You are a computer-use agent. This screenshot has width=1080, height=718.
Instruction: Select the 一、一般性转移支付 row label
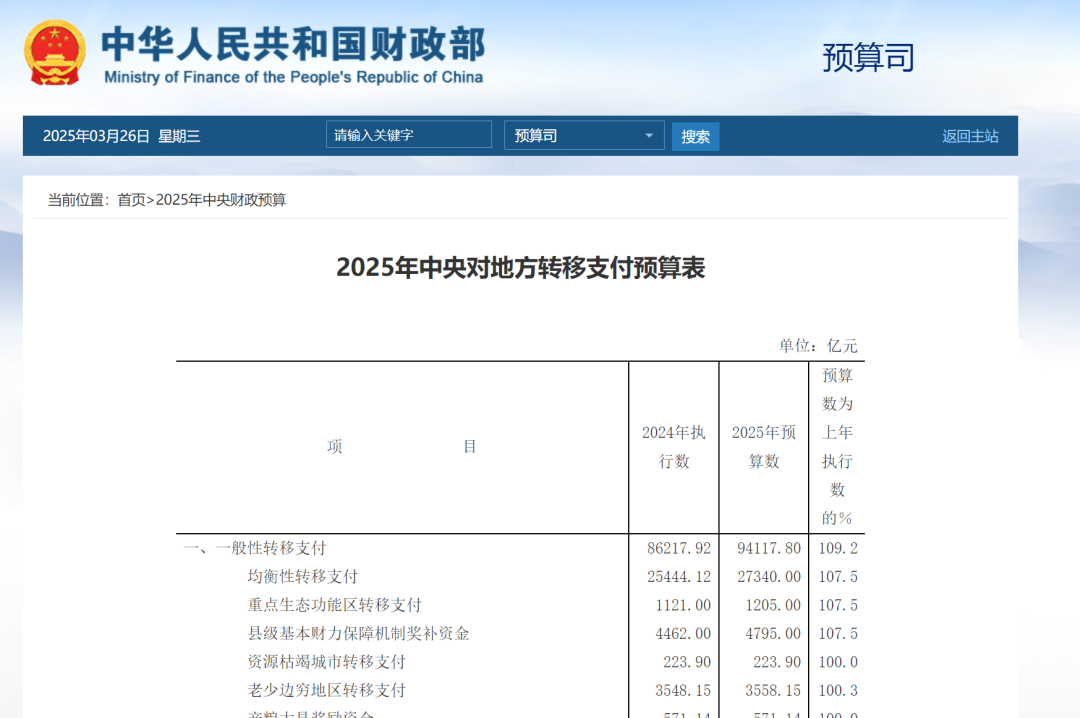[x=255, y=548]
